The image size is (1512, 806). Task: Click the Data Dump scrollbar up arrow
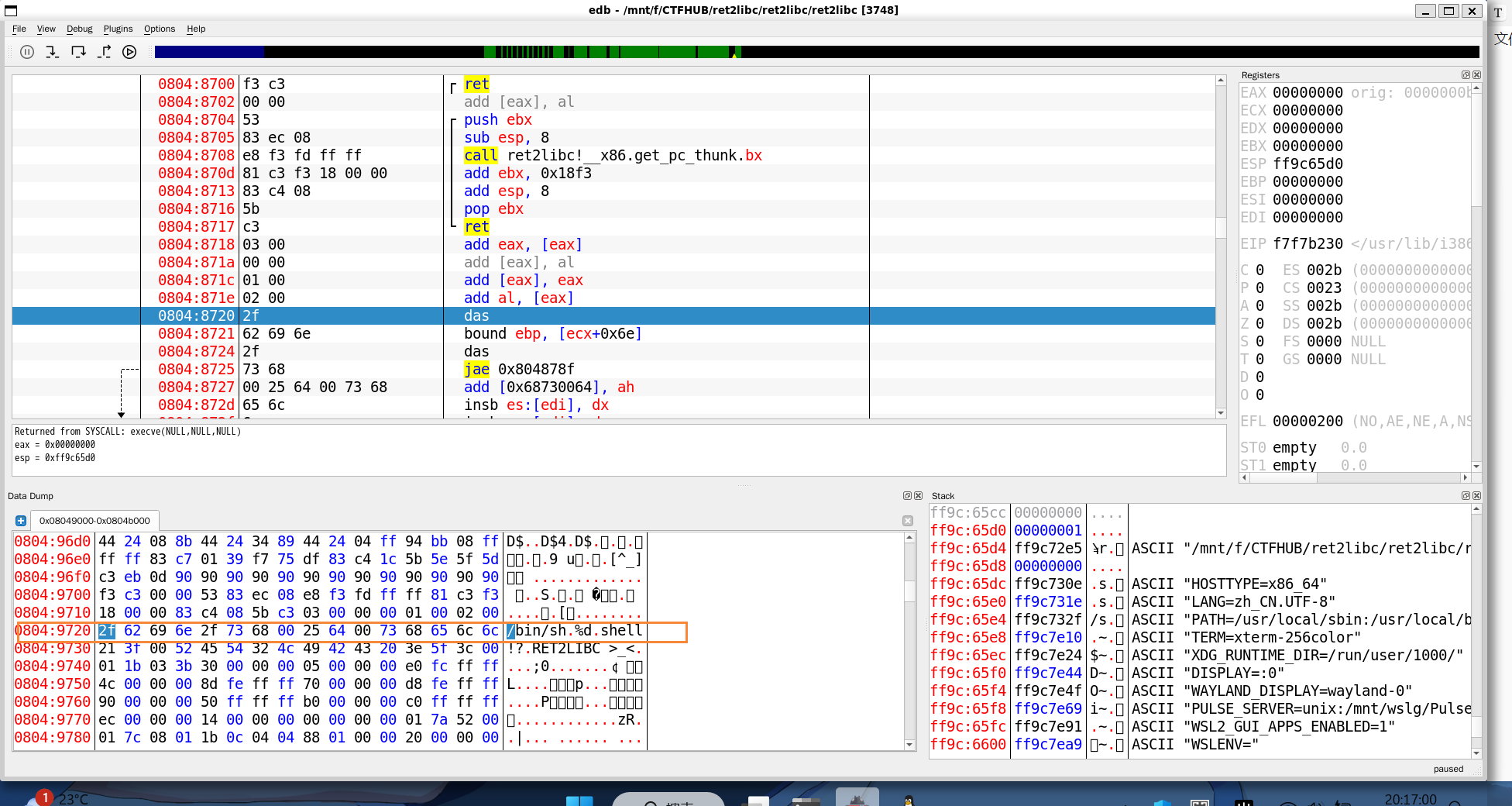click(909, 537)
